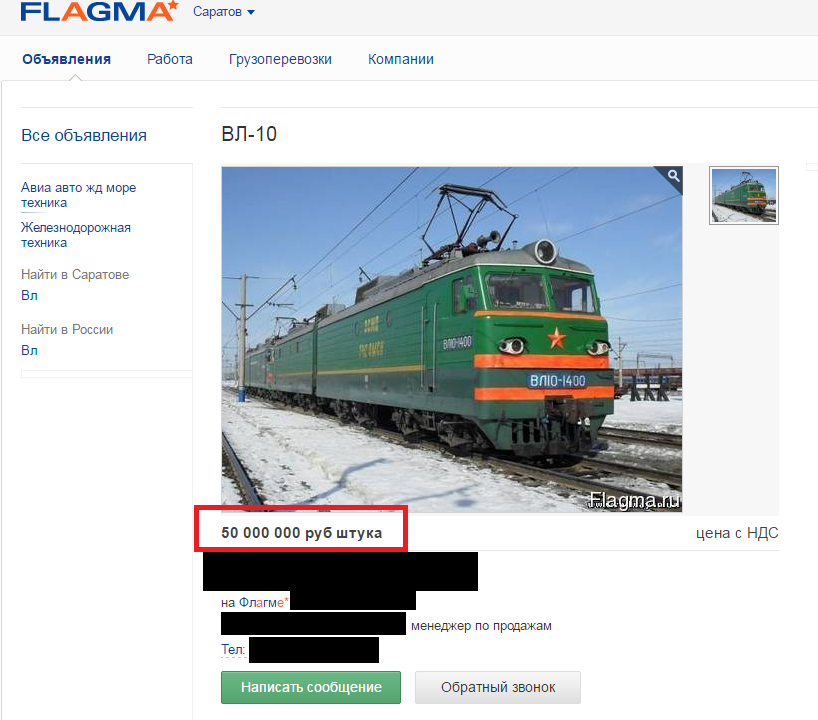Viewport: 818px width, 720px height.
Task: Reveal the Тел phone number link
Action: click(233, 650)
